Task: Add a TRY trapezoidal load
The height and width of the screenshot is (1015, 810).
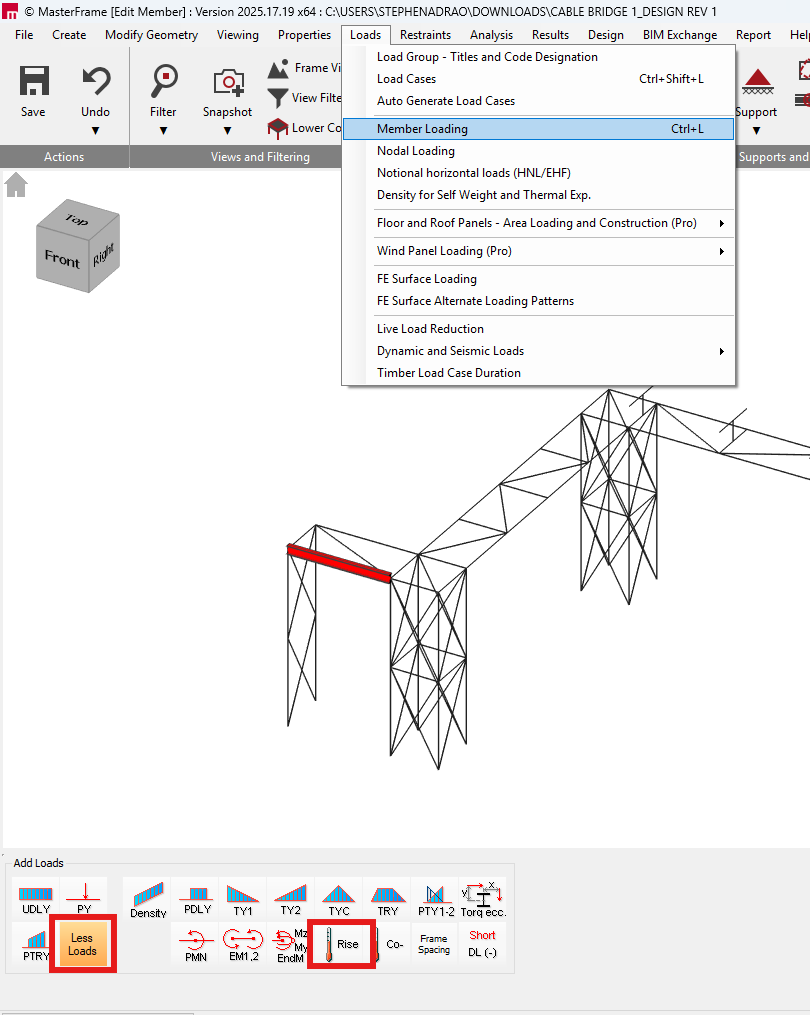Action: (388, 898)
